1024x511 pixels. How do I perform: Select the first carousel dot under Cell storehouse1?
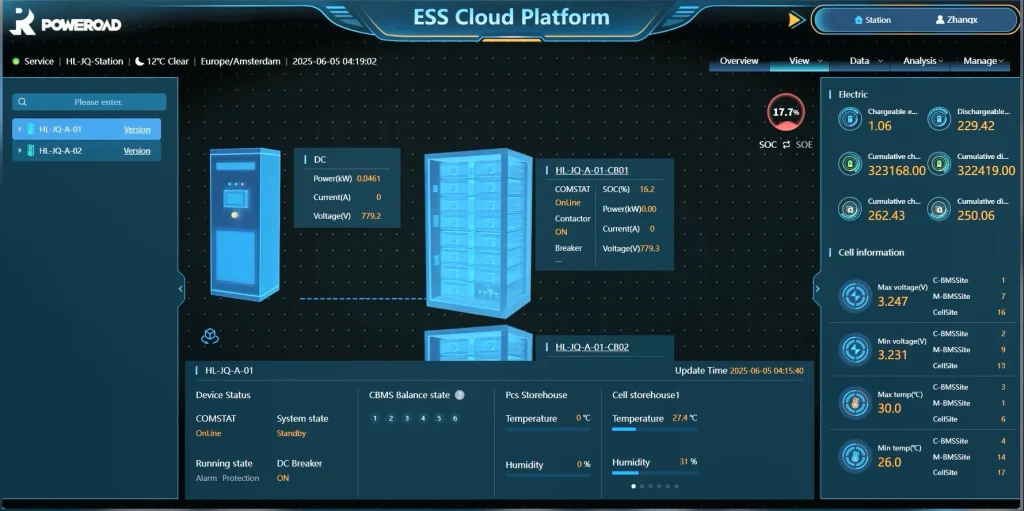coord(633,486)
